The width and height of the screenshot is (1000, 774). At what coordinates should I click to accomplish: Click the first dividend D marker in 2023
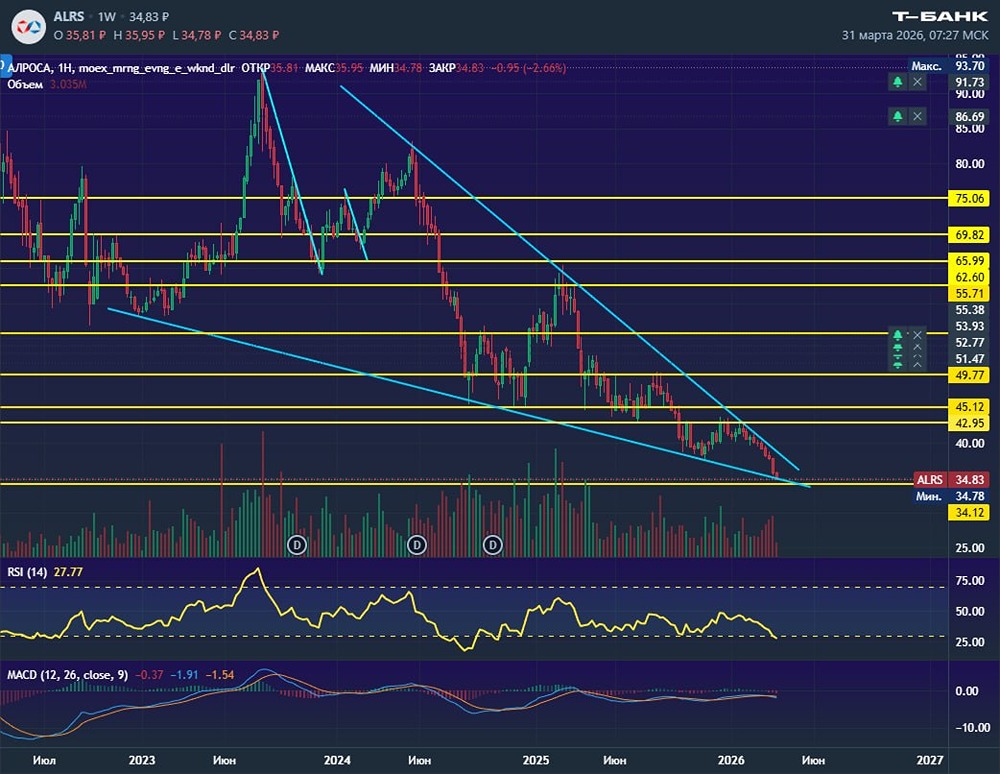point(296,544)
